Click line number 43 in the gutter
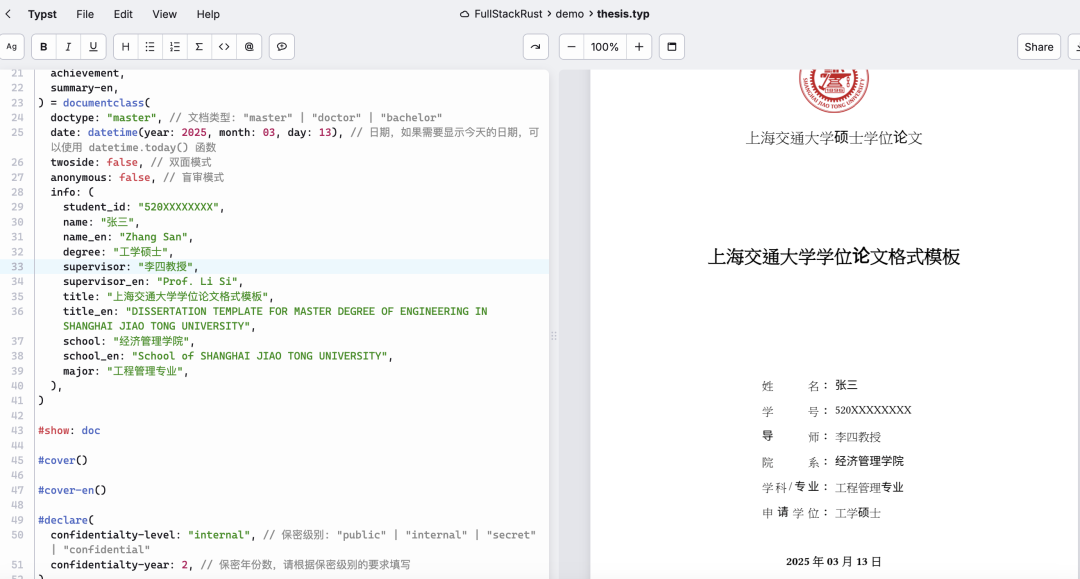Viewport: 1080px width, 579px height. point(17,430)
